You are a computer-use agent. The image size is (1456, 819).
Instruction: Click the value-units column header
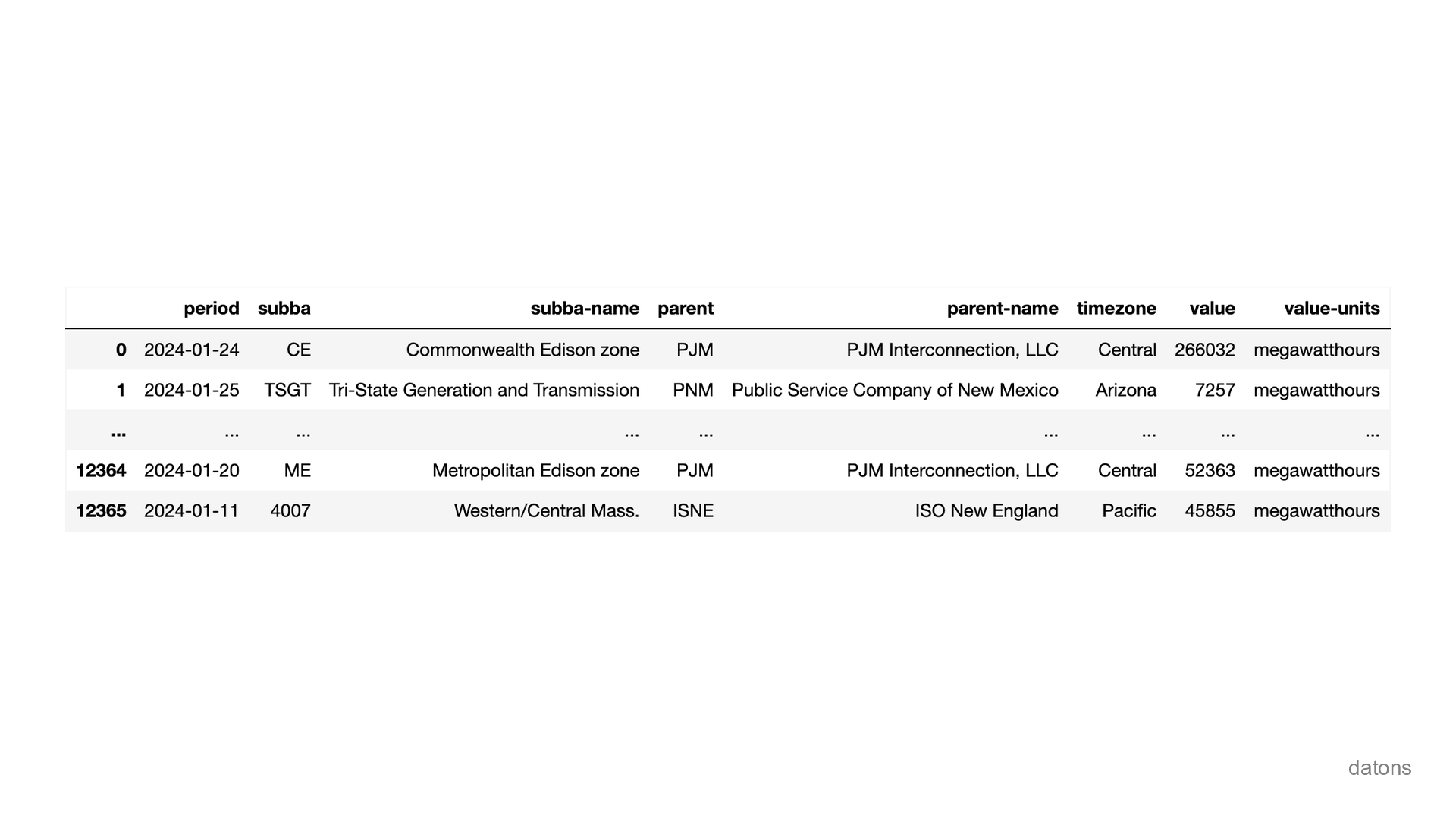1331,309
